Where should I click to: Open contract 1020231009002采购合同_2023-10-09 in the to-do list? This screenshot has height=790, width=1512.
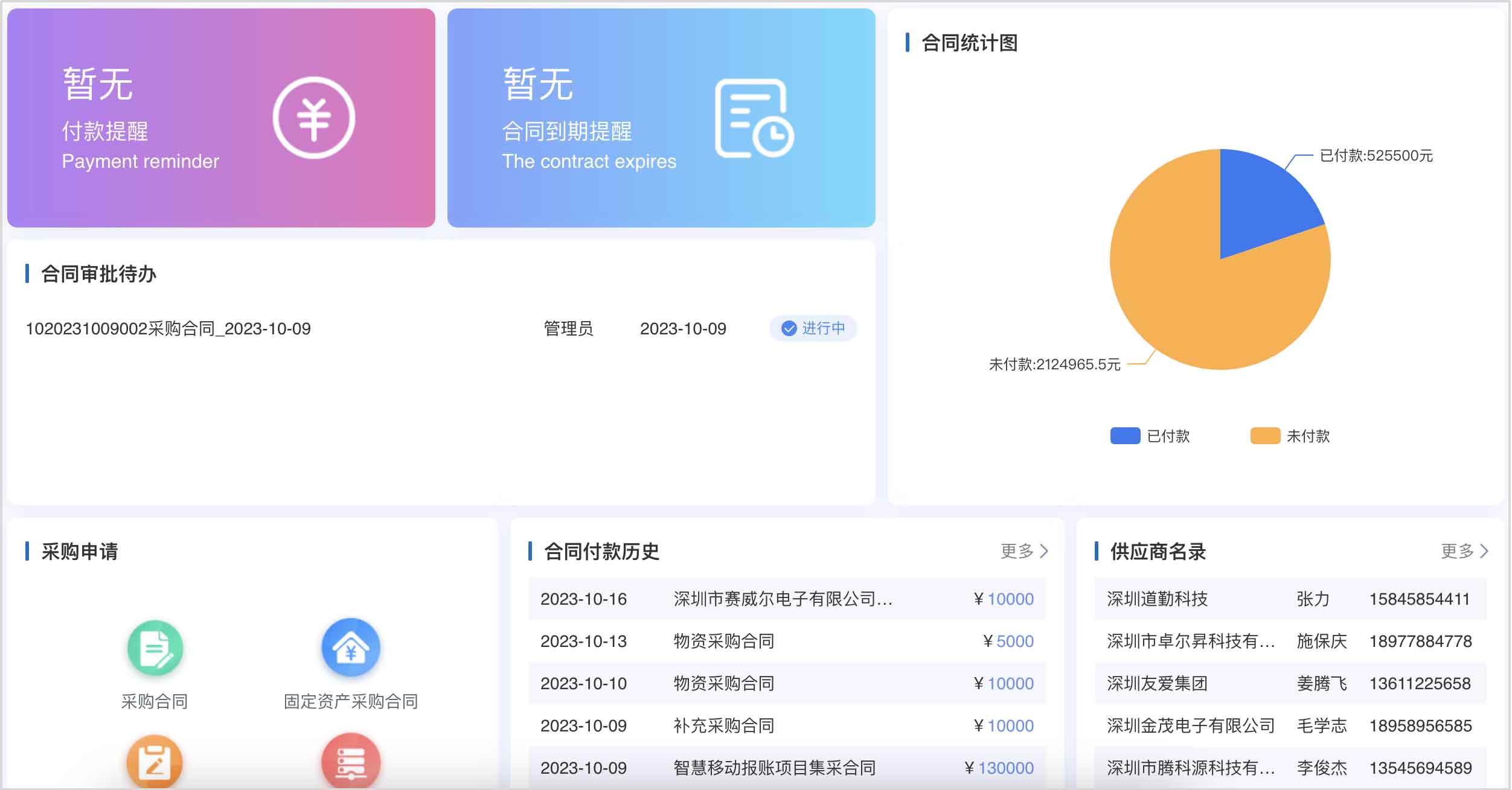click(x=168, y=328)
